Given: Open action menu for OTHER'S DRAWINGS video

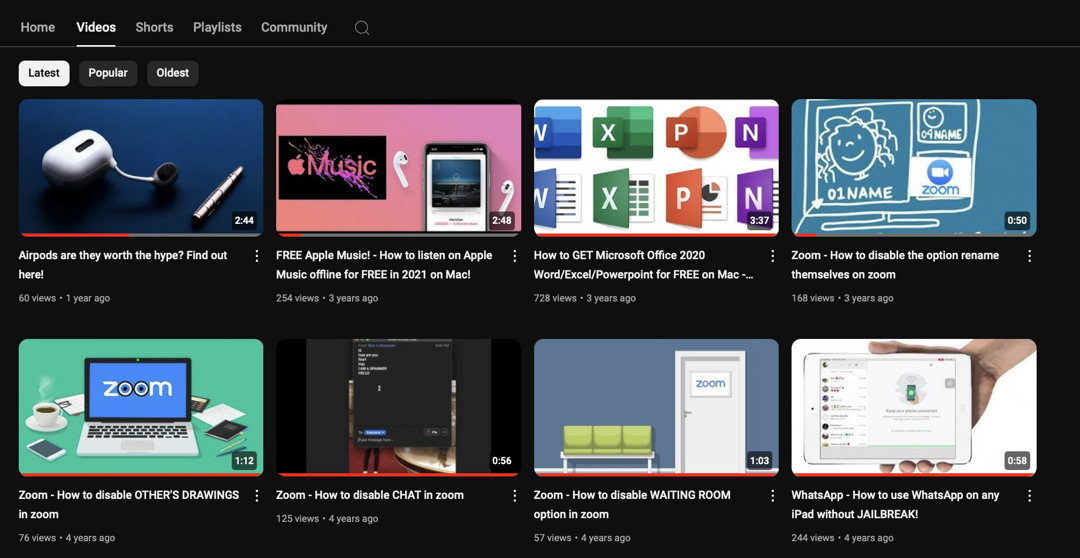Looking at the screenshot, I should point(257,496).
